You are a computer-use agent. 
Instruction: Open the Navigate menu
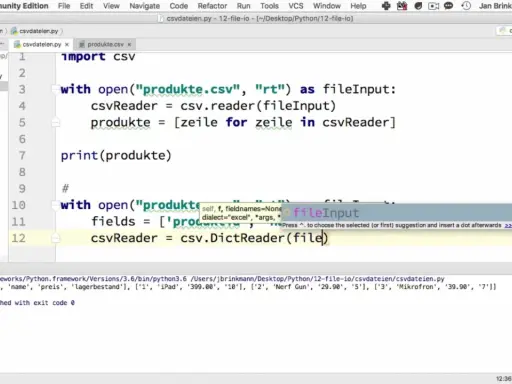(144, 6)
